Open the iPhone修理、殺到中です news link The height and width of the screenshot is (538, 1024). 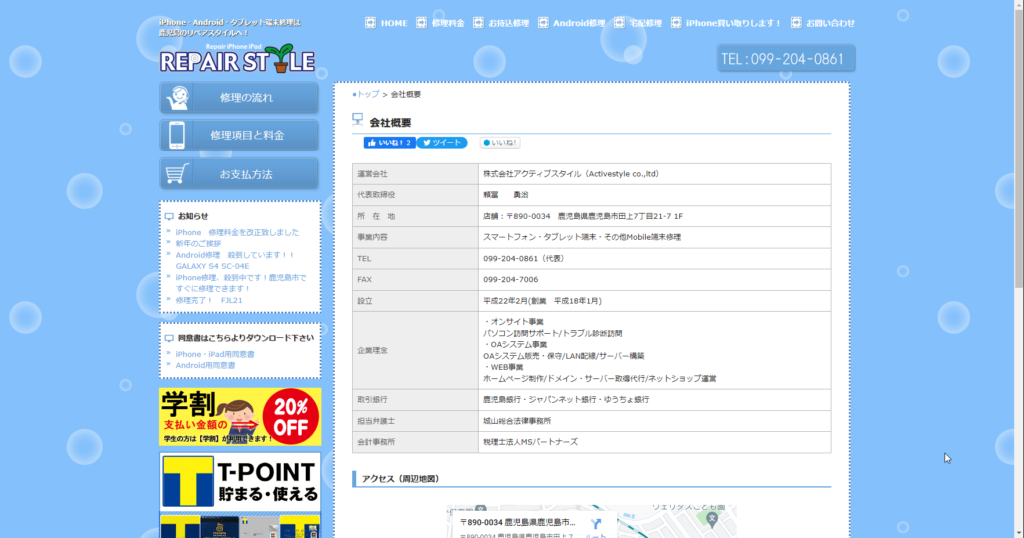pos(240,283)
